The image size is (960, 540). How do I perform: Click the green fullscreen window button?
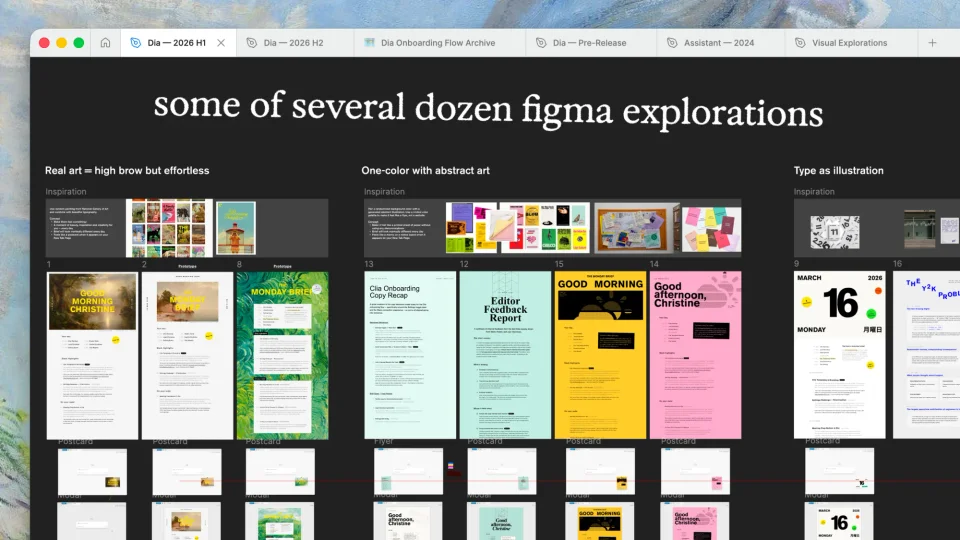tap(78, 43)
